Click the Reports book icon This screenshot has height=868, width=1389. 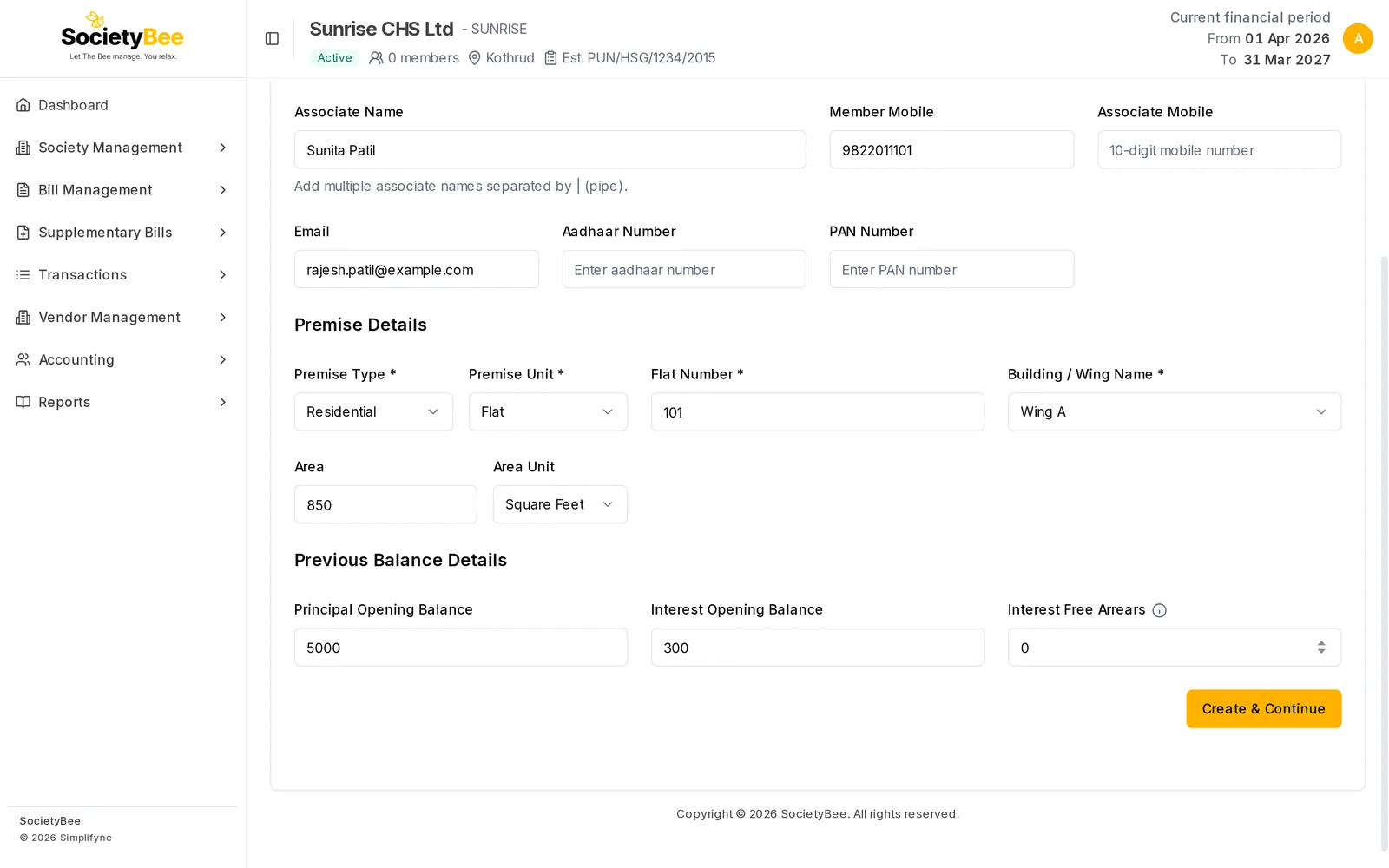click(x=23, y=402)
